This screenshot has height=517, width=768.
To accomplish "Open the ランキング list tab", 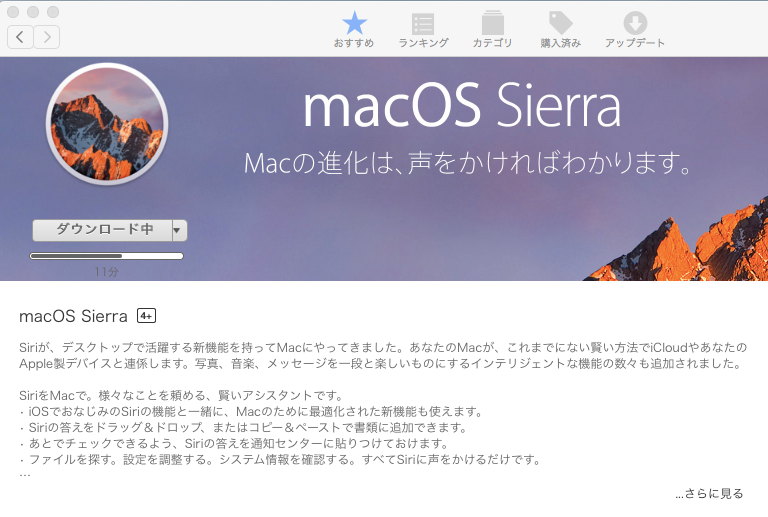I will pyautogui.click(x=423, y=29).
